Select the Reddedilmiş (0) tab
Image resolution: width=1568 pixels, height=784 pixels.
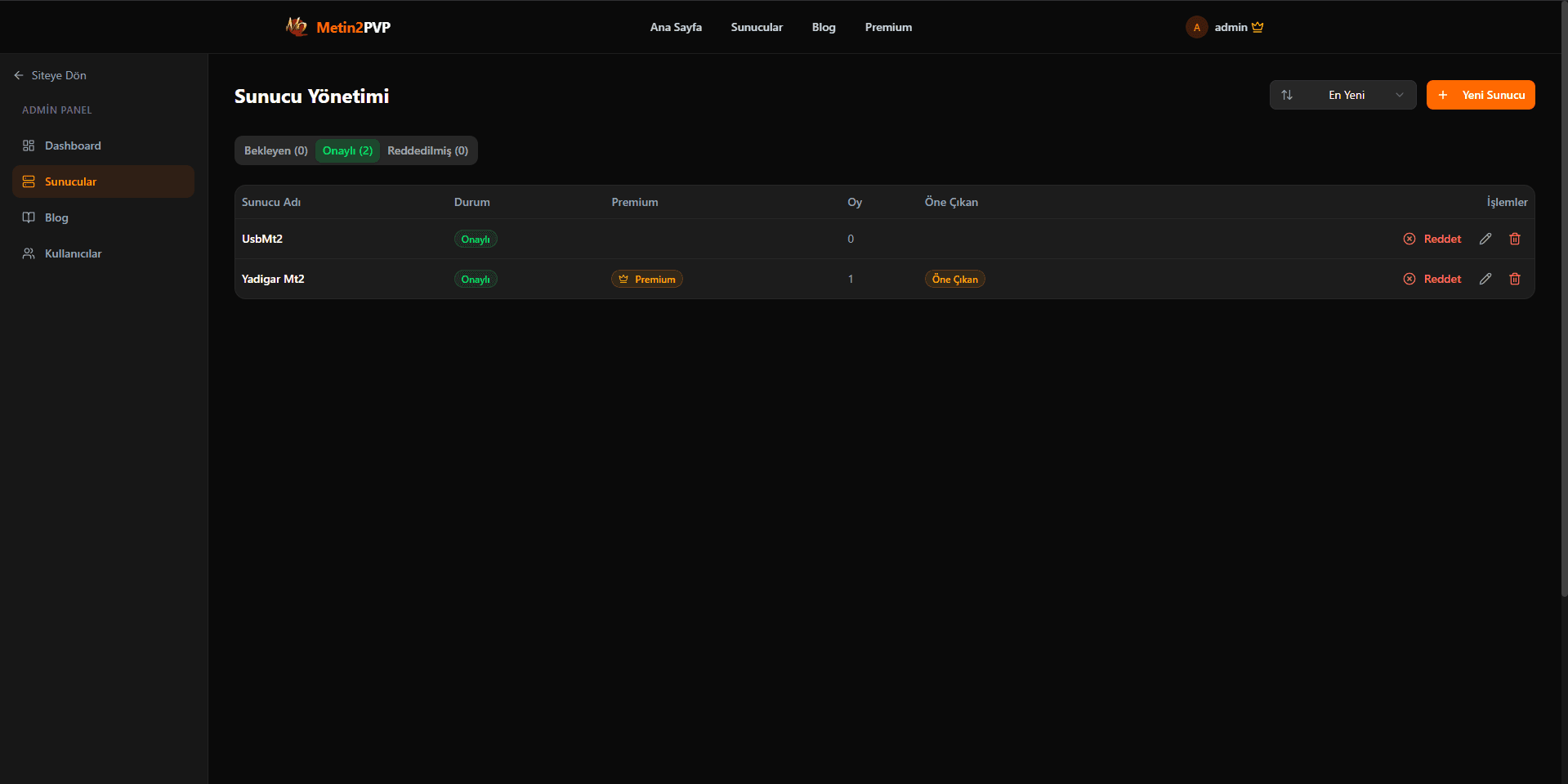(427, 150)
